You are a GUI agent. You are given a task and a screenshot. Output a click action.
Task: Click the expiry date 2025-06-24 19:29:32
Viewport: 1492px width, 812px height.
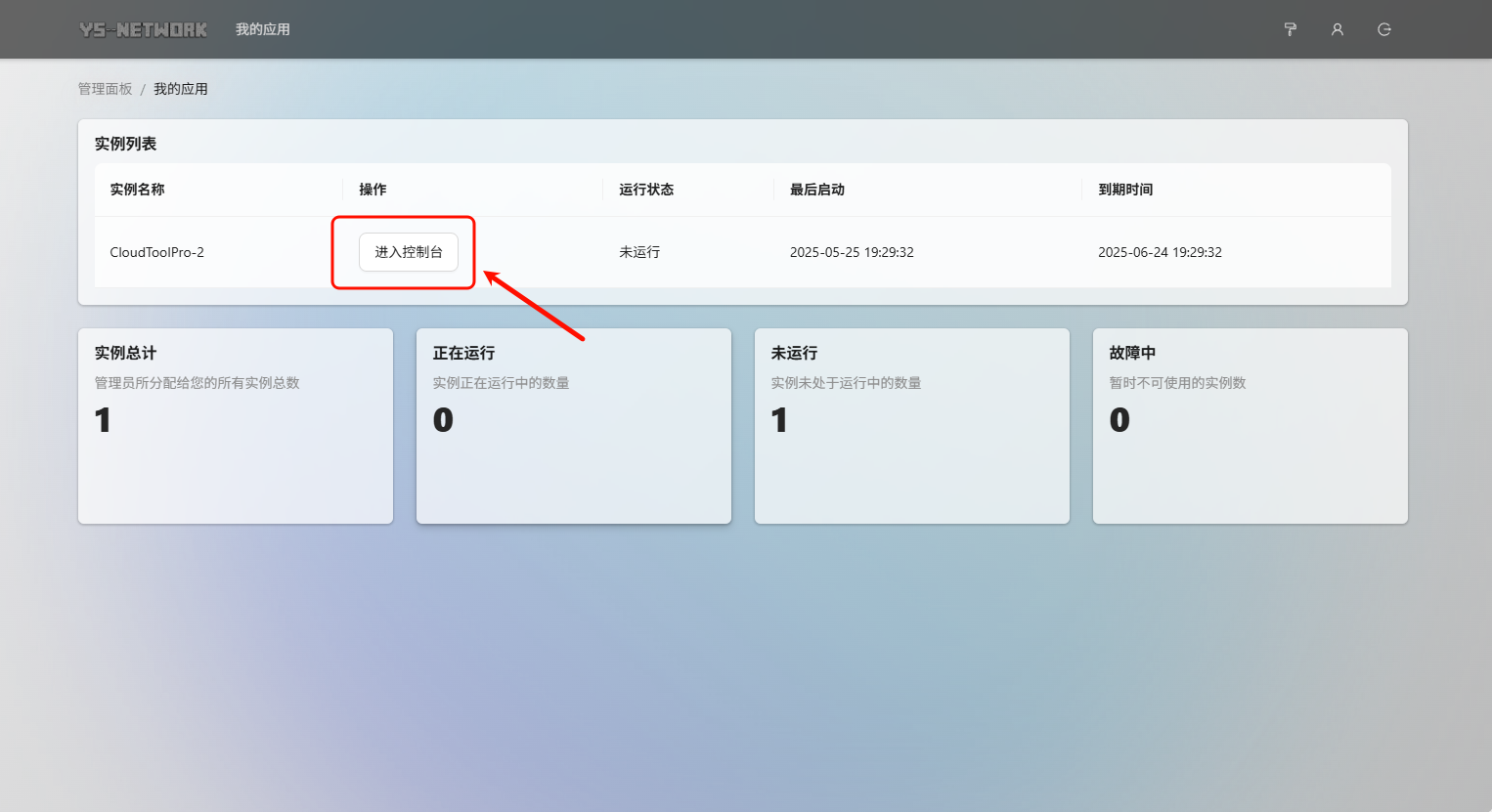coord(1160,252)
